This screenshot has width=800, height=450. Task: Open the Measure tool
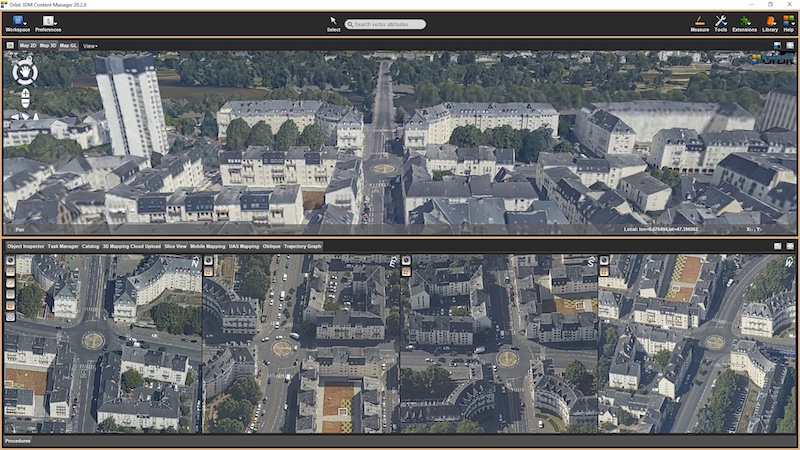pos(699,24)
